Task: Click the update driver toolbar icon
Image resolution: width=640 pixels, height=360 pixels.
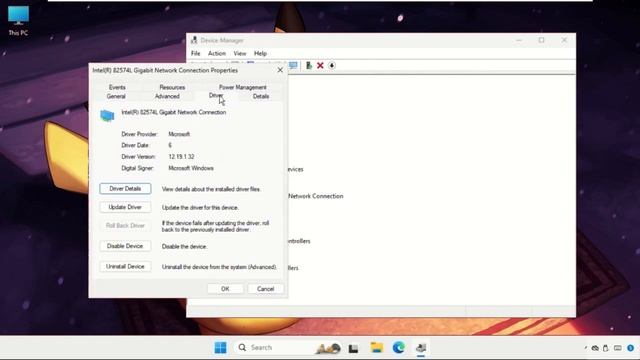Action: [309, 65]
